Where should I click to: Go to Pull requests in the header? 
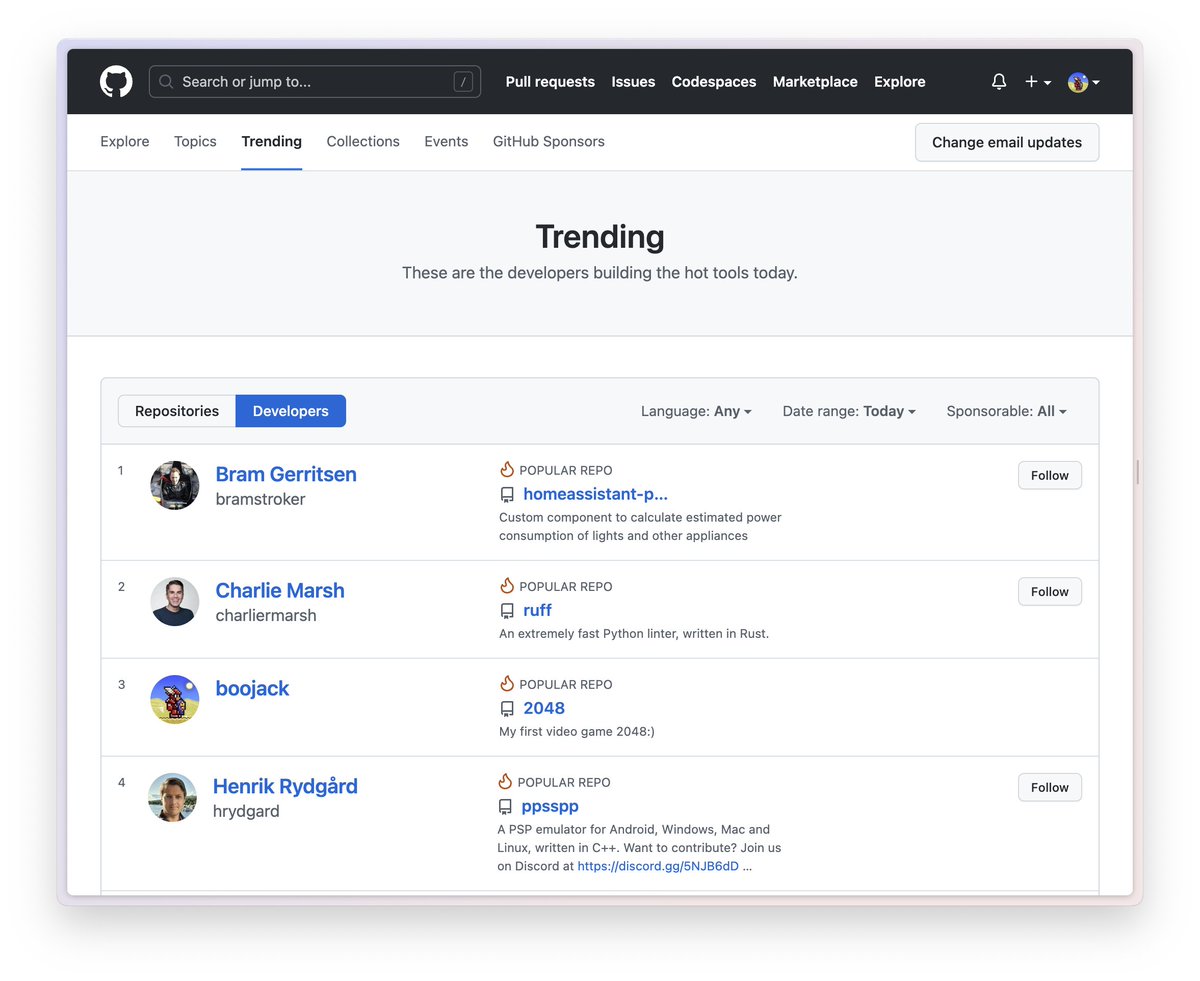point(550,82)
